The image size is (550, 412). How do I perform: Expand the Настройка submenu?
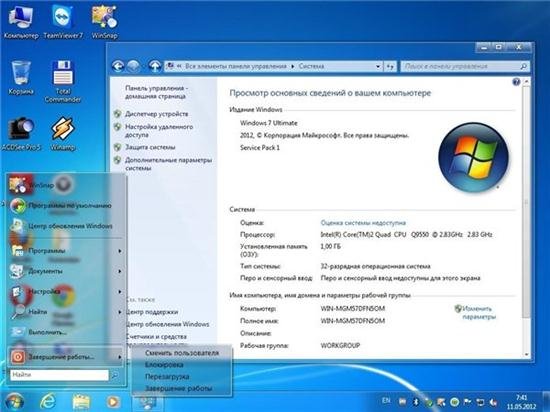click(65, 291)
